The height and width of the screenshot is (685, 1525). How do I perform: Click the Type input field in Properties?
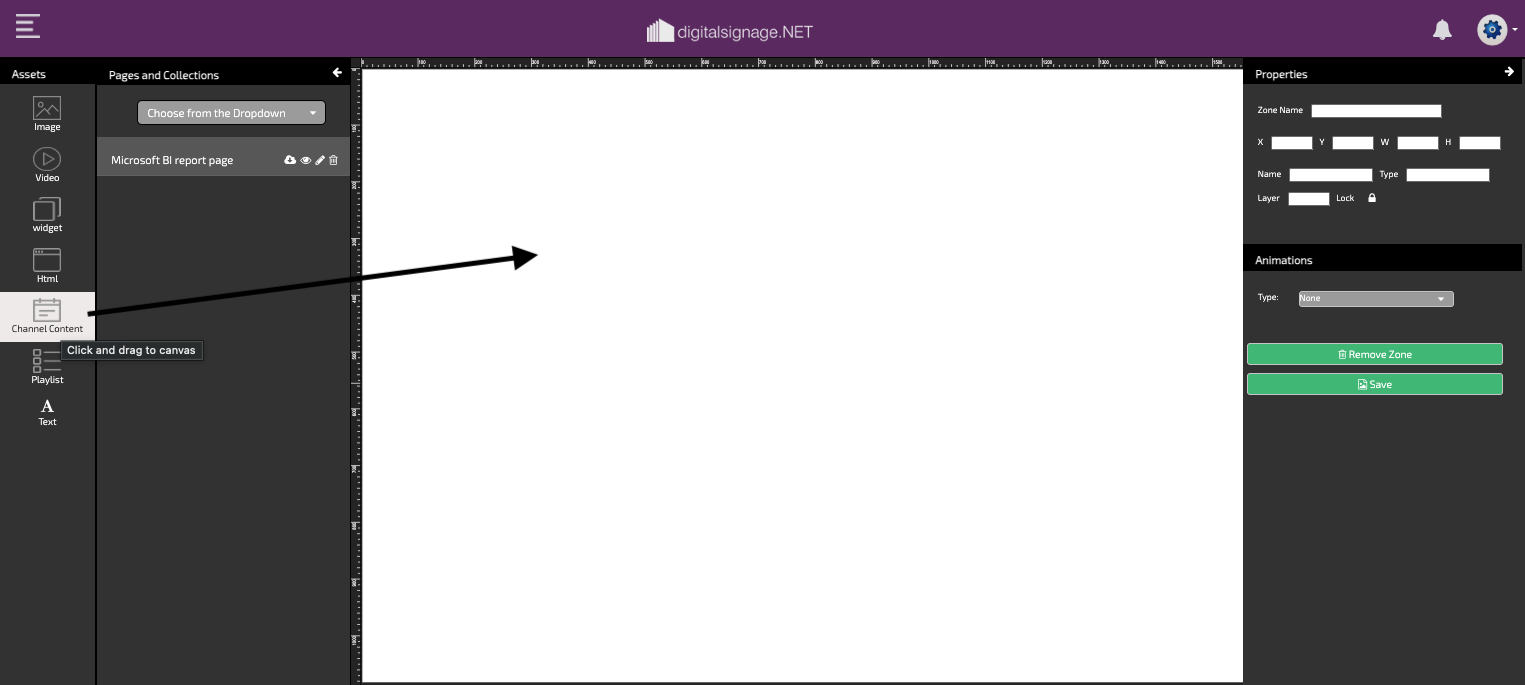1448,175
